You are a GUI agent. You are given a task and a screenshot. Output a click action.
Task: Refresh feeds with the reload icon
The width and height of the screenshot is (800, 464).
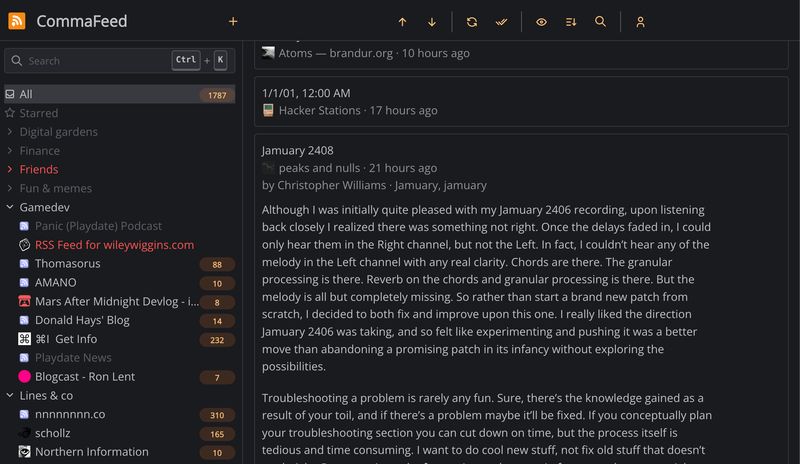[472, 22]
